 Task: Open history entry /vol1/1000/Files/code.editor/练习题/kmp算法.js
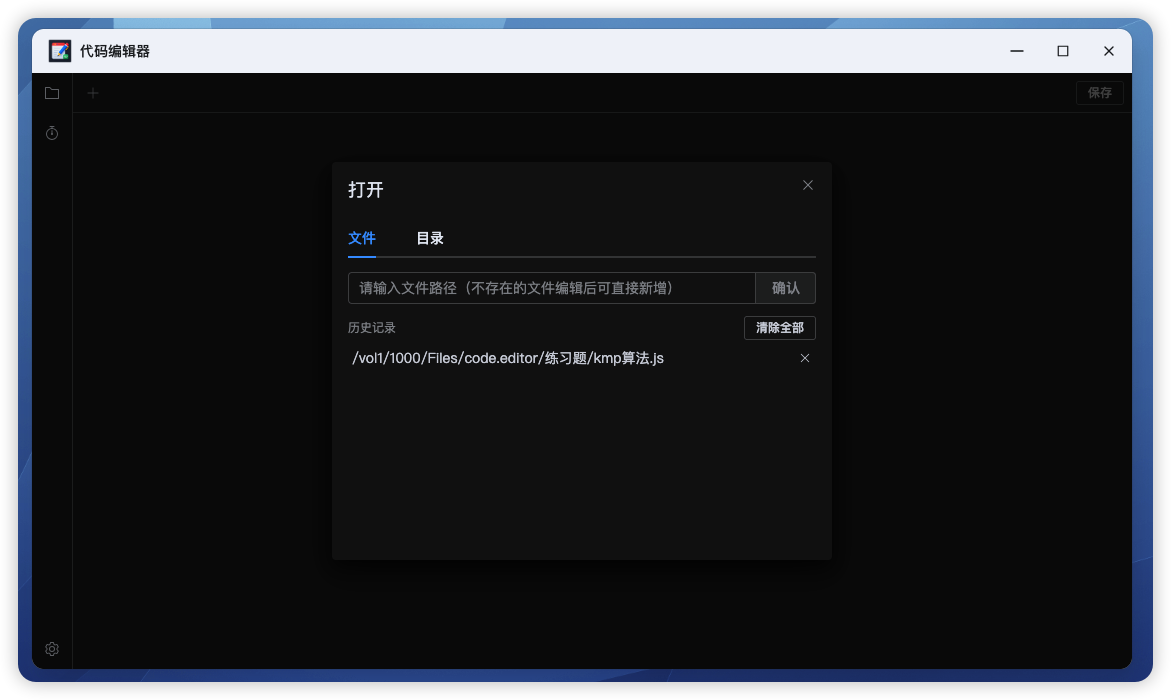[508, 359]
